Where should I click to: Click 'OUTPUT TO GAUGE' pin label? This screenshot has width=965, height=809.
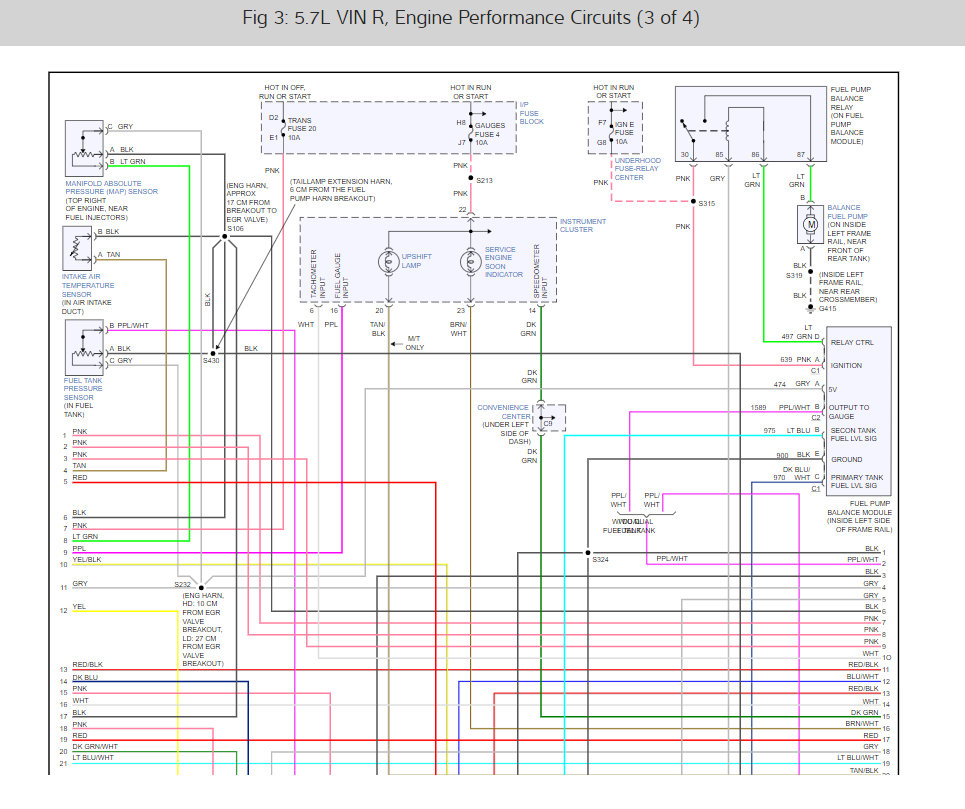[849, 412]
